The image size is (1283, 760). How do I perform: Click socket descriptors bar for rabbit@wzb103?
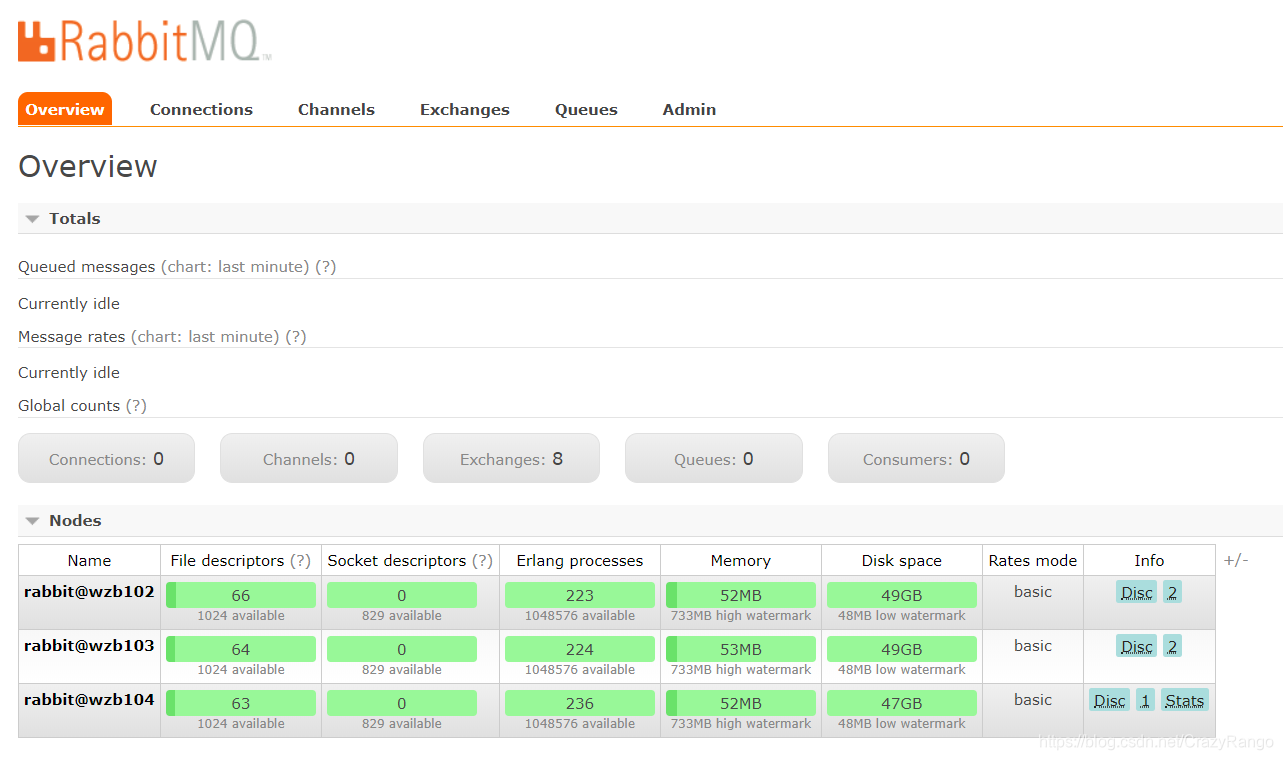[x=402, y=649]
